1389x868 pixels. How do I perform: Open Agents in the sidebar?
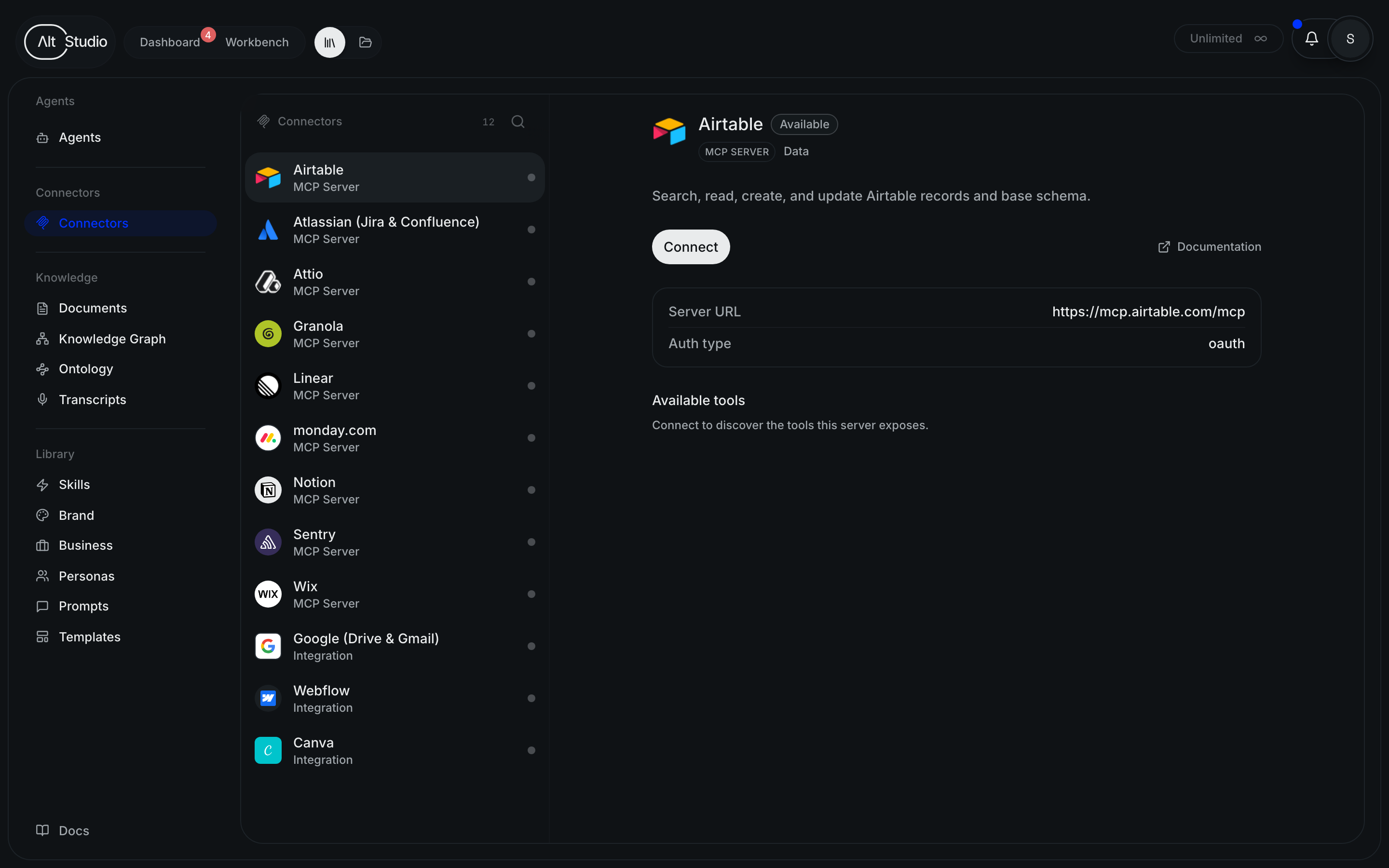click(x=121, y=138)
